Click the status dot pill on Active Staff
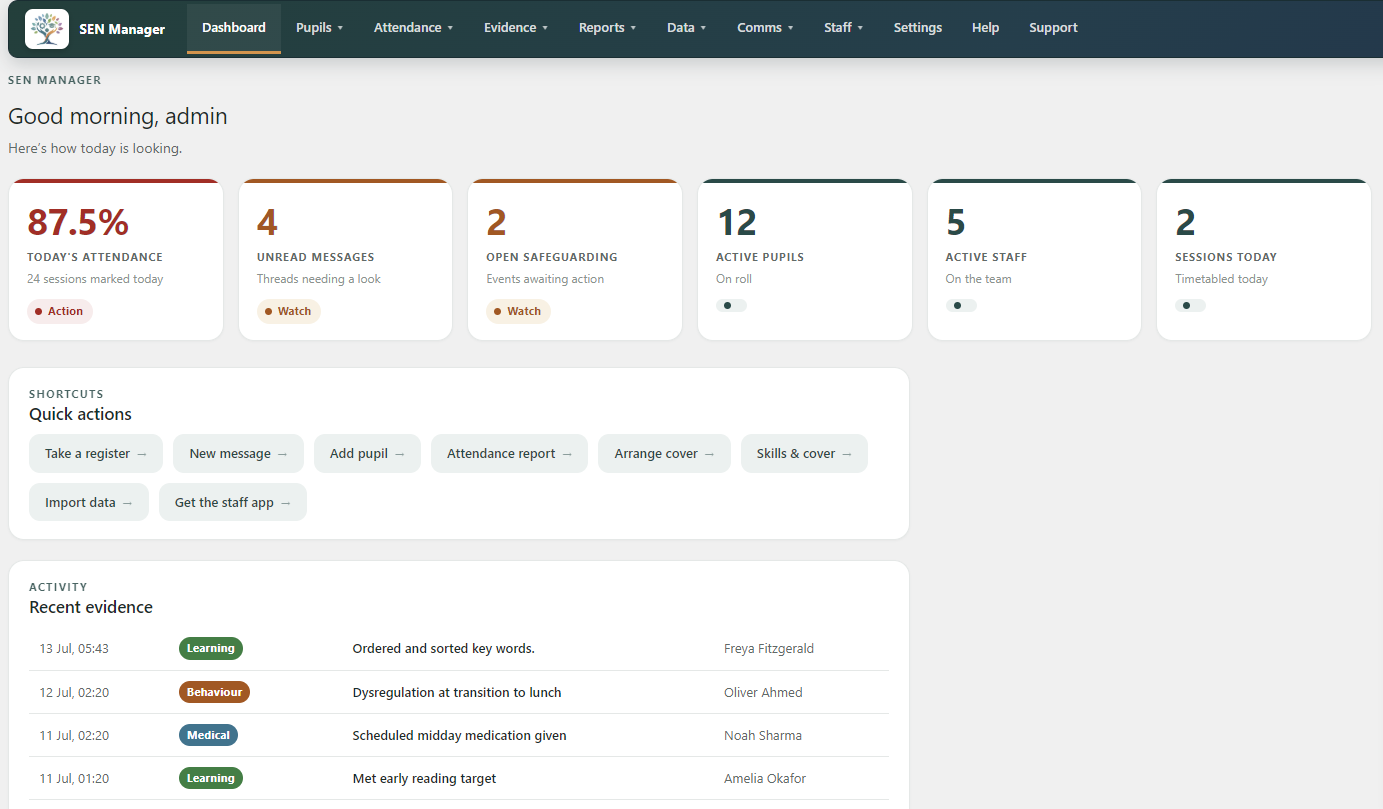Screen dimensions: 1383x809 (x=961, y=305)
